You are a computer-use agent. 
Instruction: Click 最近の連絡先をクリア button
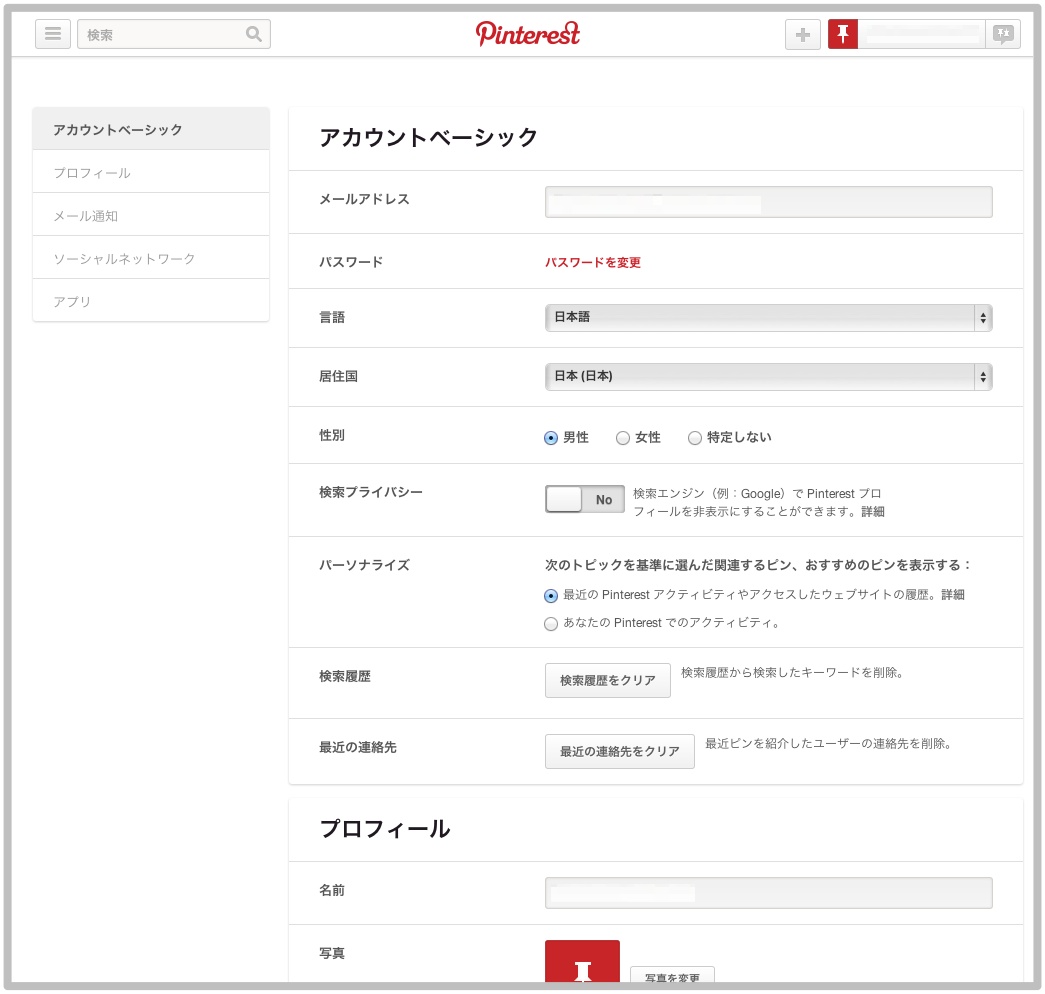click(620, 751)
